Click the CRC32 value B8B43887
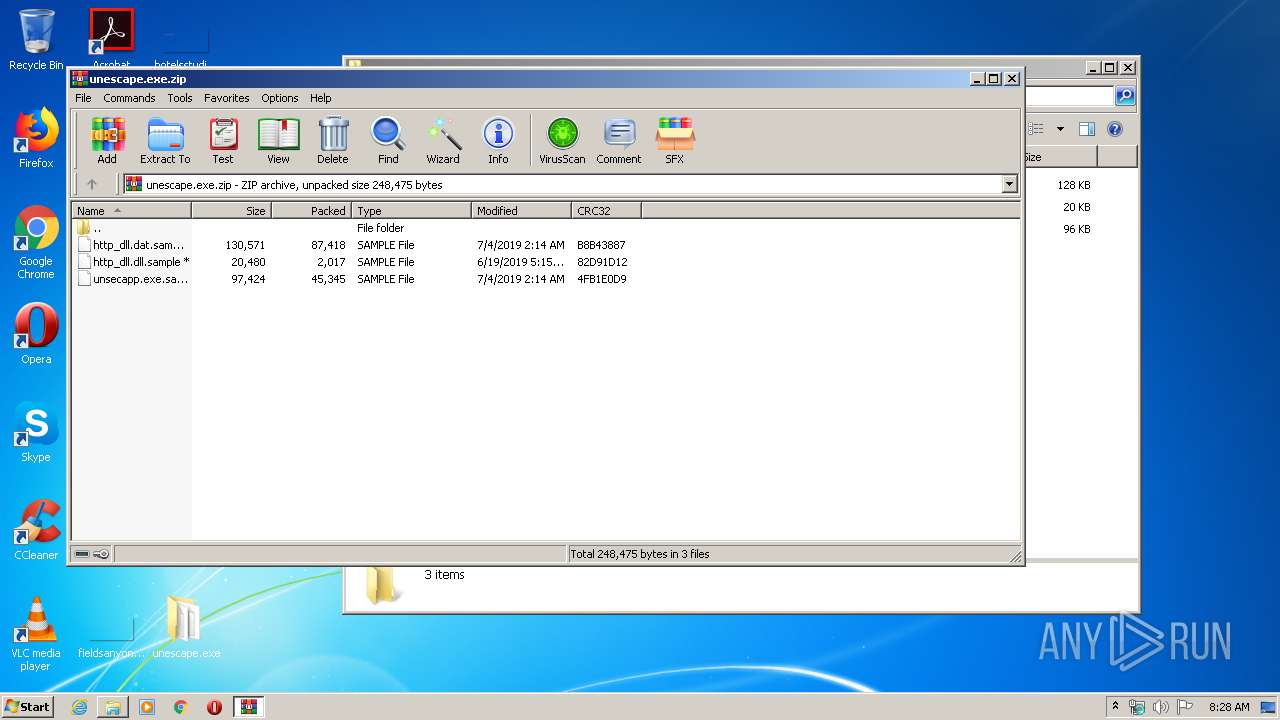 click(601, 245)
